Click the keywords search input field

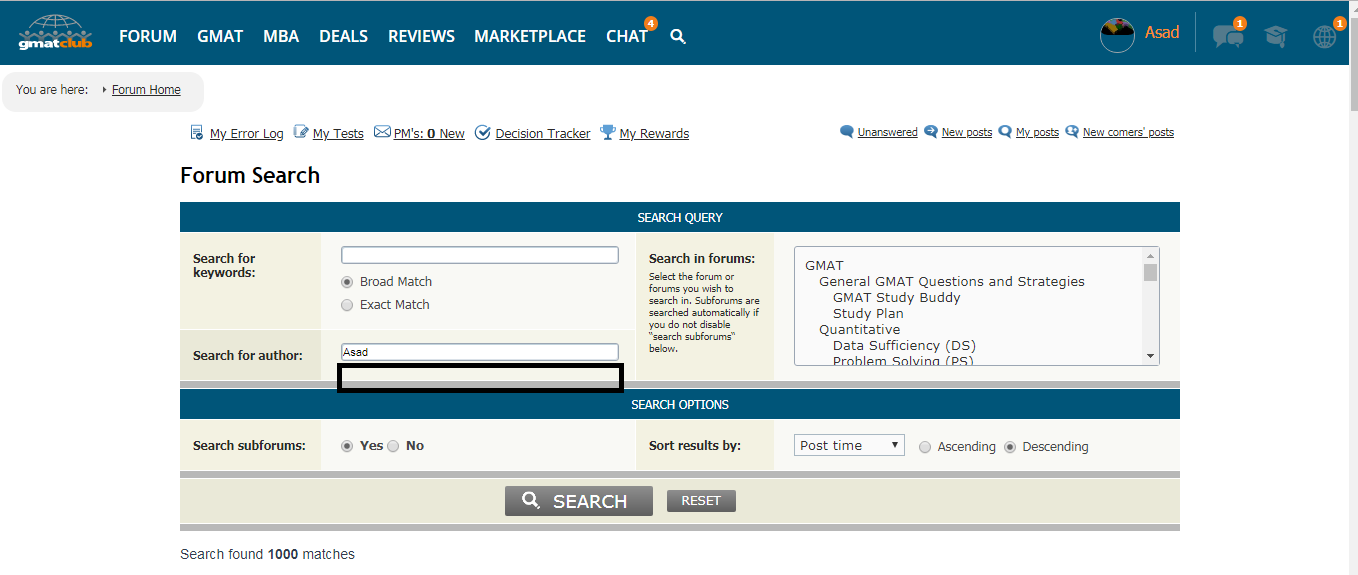[x=480, y=255]
